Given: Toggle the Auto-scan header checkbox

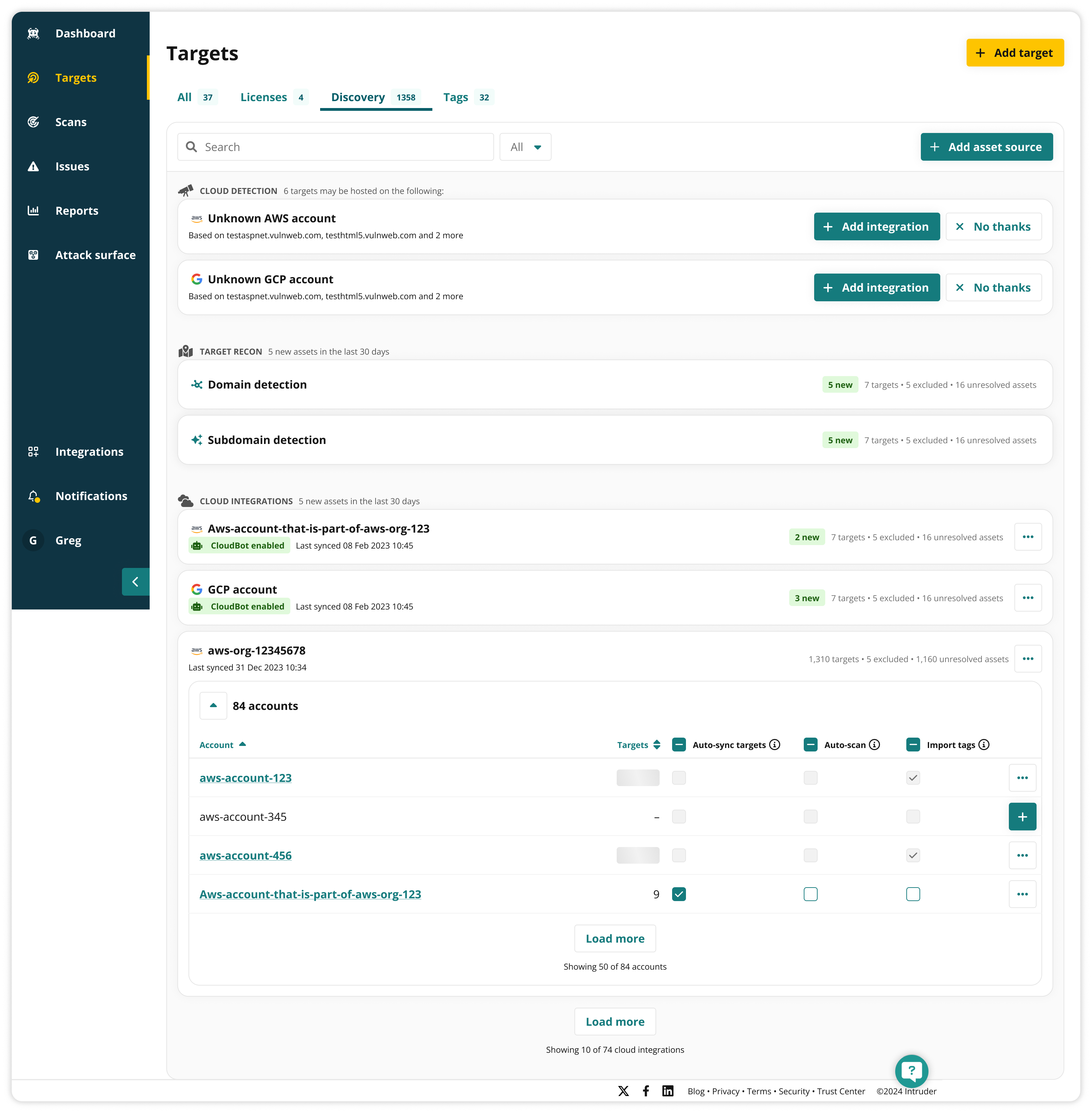Looking at the screenshot, I should tap(810, 744).
